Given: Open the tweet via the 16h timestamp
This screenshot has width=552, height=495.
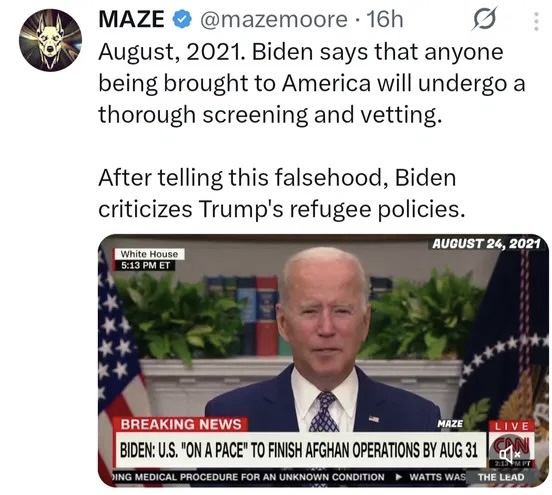Looking at the screenshot, I should click(385, 19).
